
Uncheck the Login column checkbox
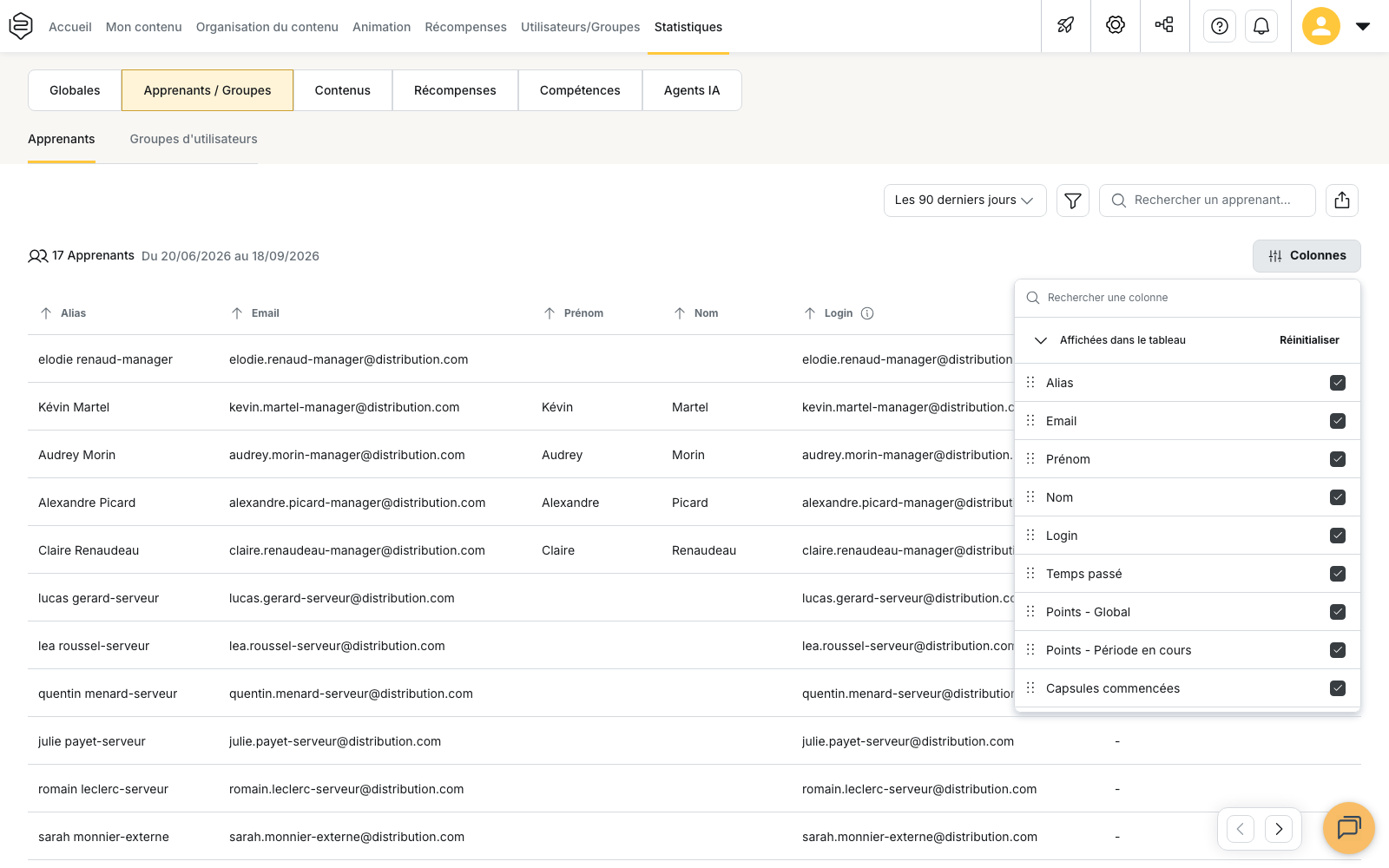(x=1338, y=536)
